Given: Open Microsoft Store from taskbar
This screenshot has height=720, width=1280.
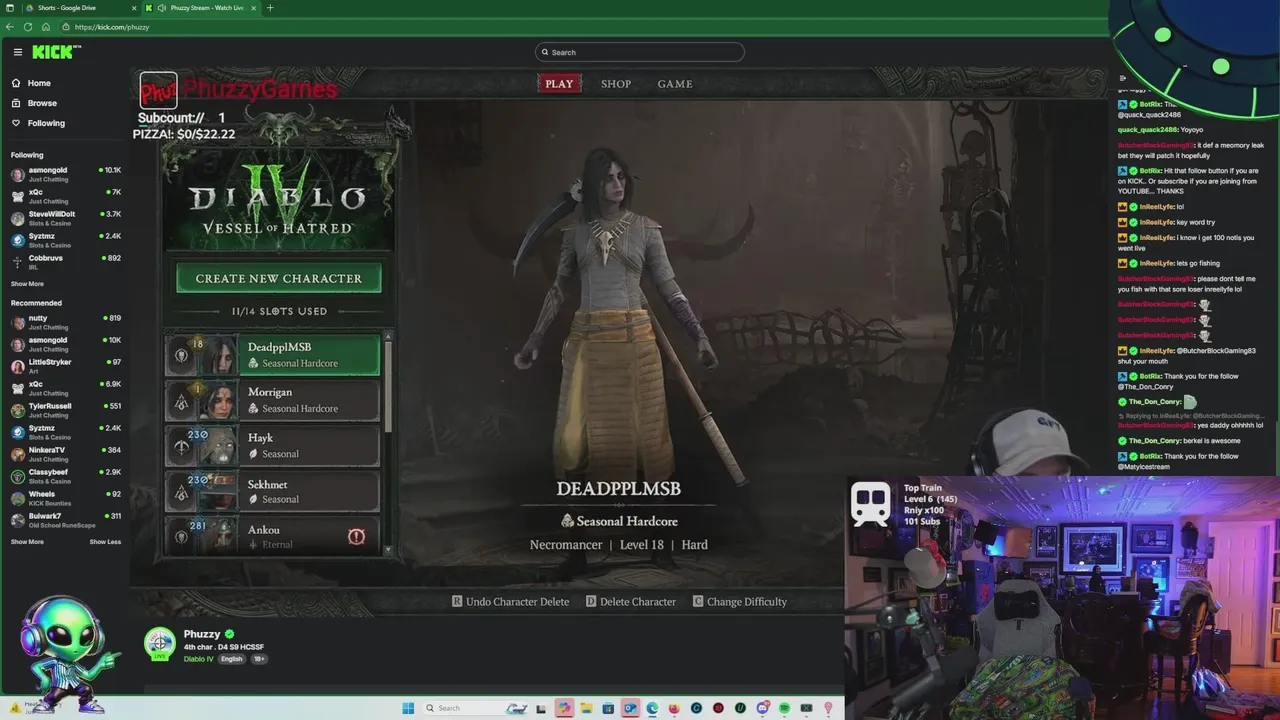Looking at the screenshot, I should pos(607,708).
